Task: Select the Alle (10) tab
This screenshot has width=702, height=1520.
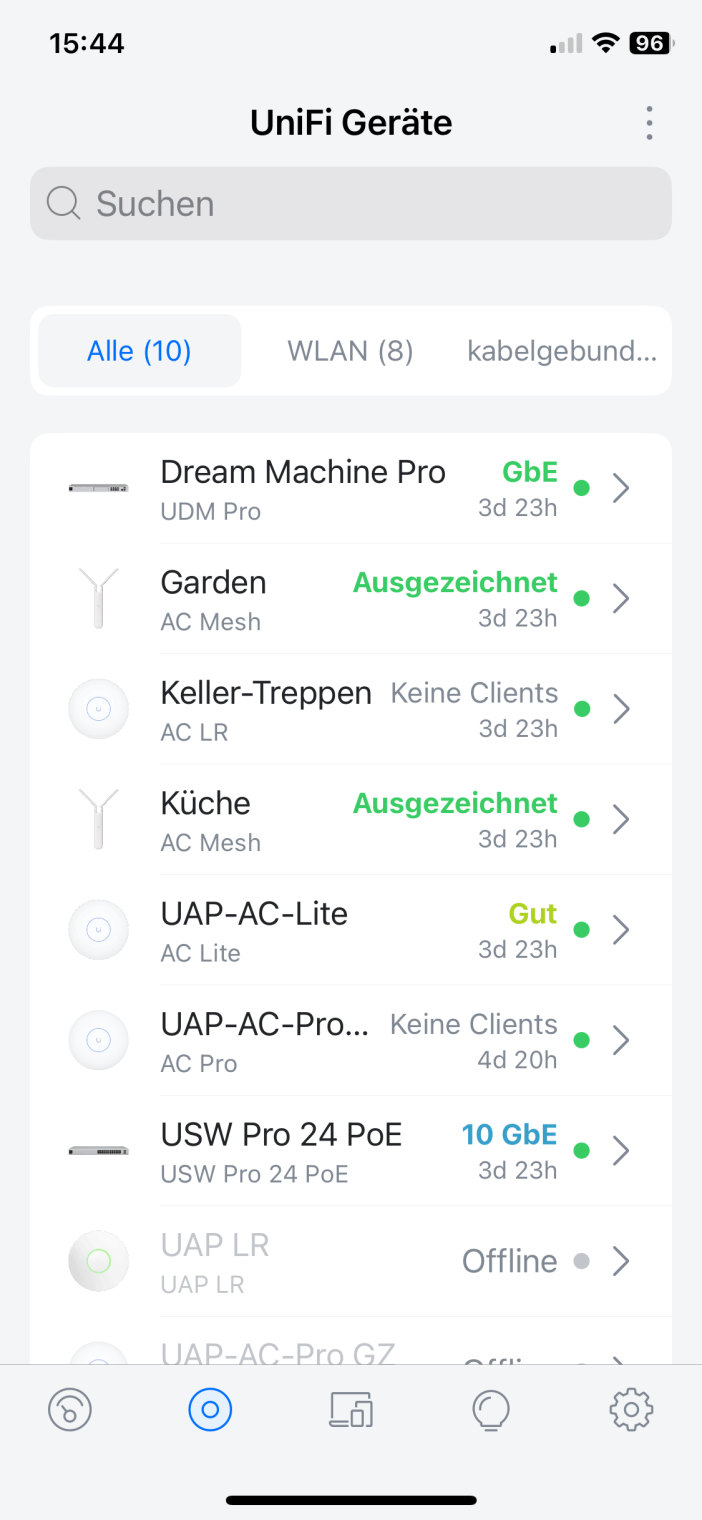Action: click(x=139, y=351)
